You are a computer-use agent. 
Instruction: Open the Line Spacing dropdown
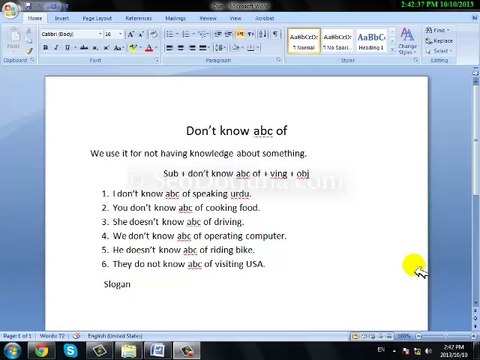coord(220,48)
